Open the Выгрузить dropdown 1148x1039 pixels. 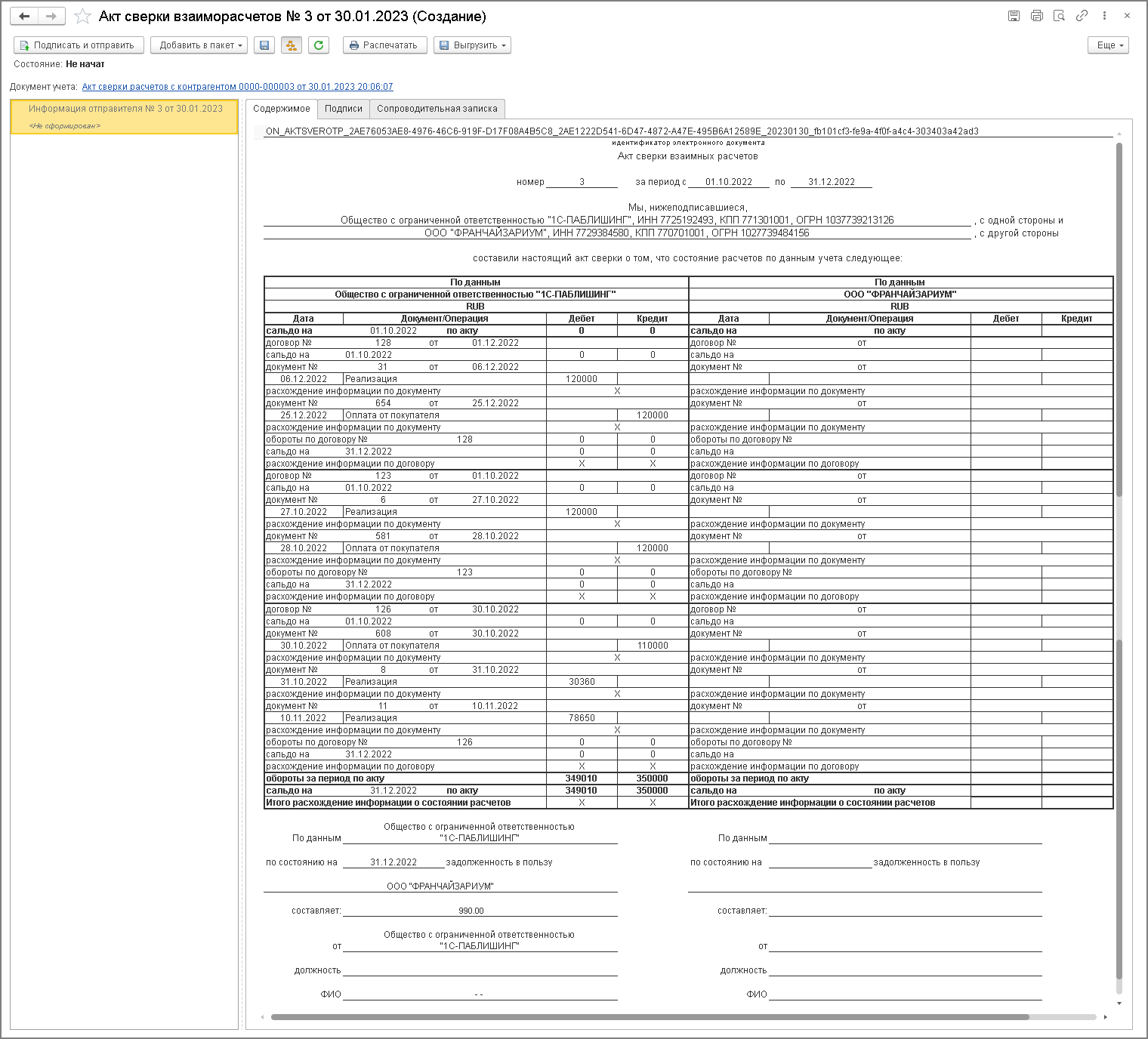pyautogui.click(x=472, y=45)
